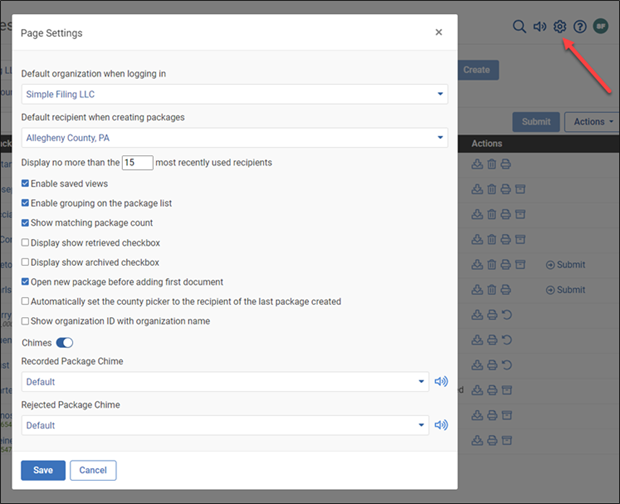Viewport: 620px width, 504px height.
Task: Click the blue Submit button above the list
Action: [536, 122]
